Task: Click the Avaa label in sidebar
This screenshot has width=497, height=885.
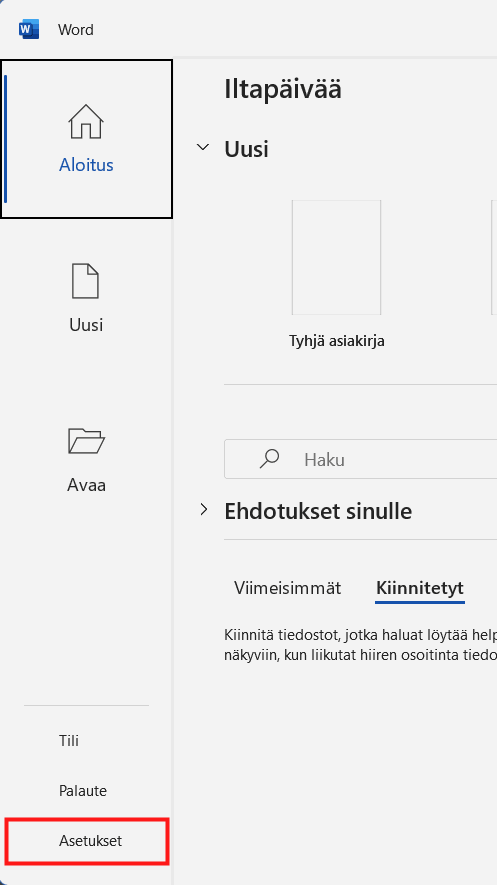Action: 86,485
